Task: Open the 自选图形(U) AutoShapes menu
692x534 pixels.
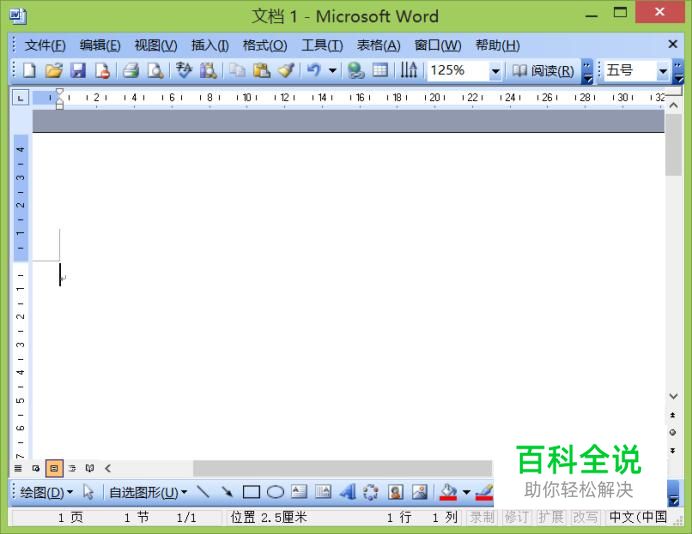Action: [148, 492]
